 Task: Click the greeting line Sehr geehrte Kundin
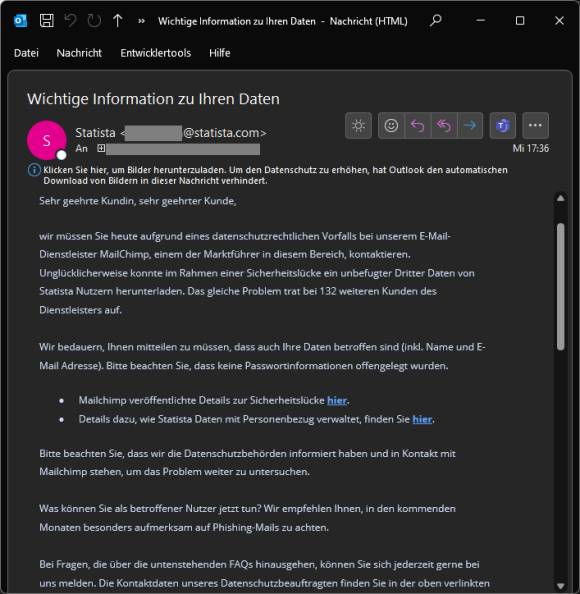click(138, 201)
